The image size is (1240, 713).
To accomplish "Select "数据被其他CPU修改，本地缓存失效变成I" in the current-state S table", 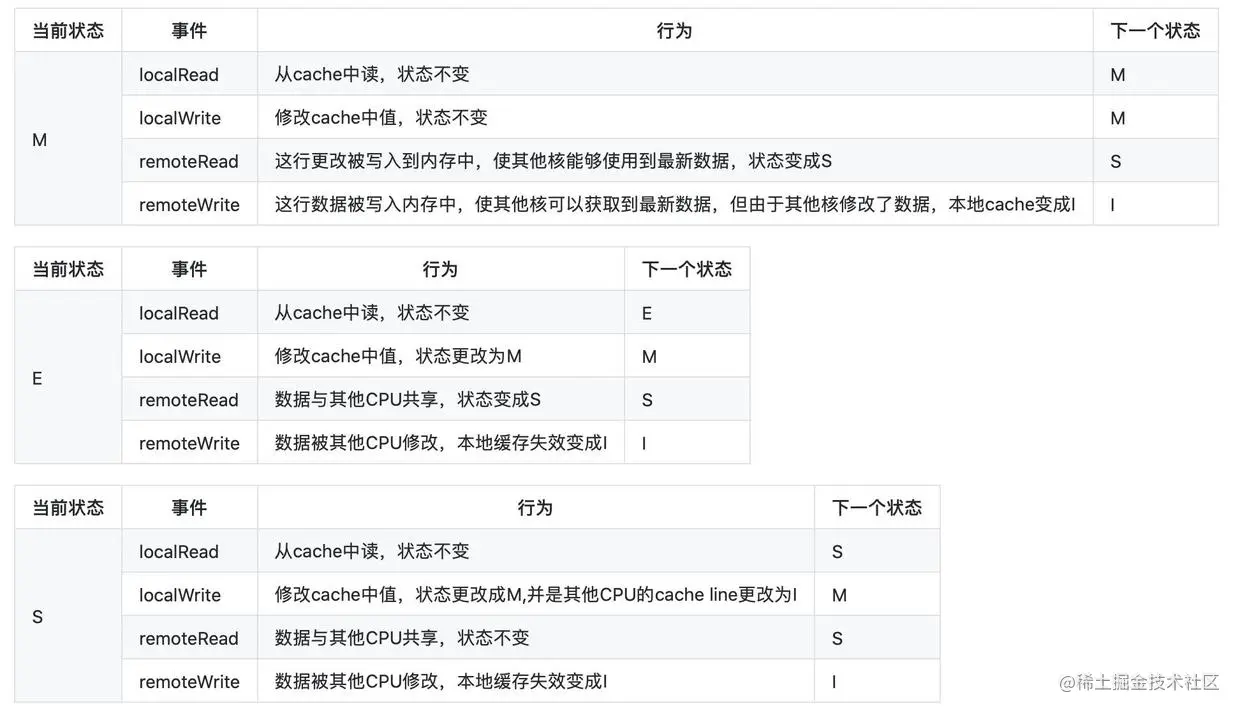I will pos(441,681).
